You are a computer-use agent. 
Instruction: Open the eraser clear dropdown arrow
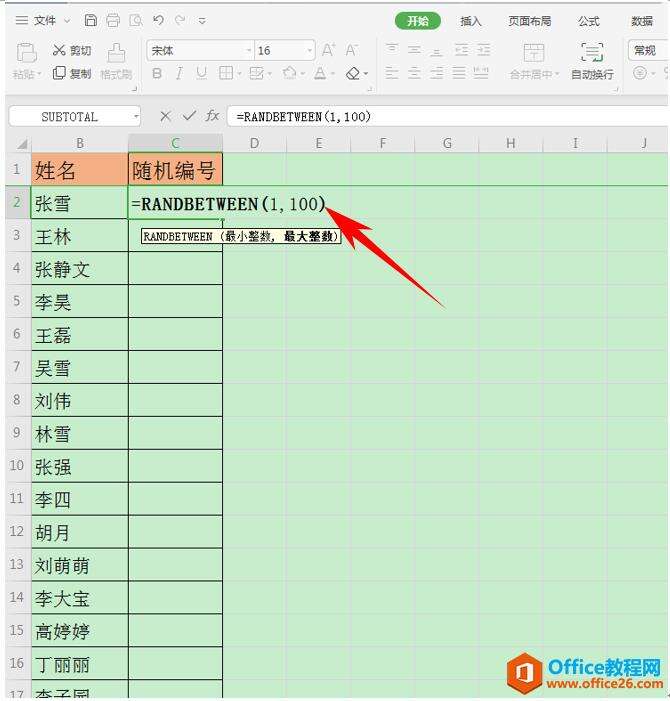coord(366,74)
